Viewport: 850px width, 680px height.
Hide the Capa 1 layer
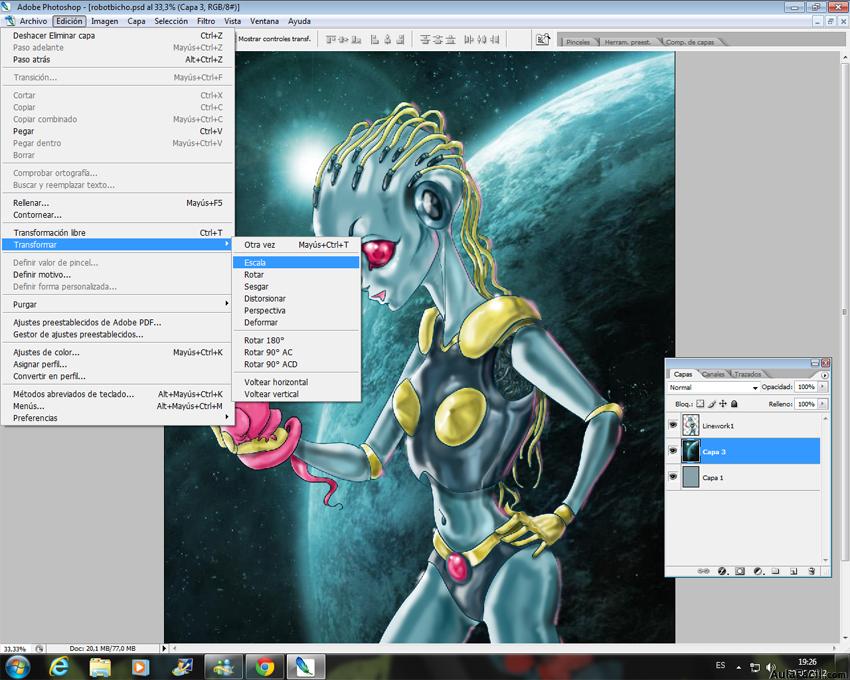point(673,477)
